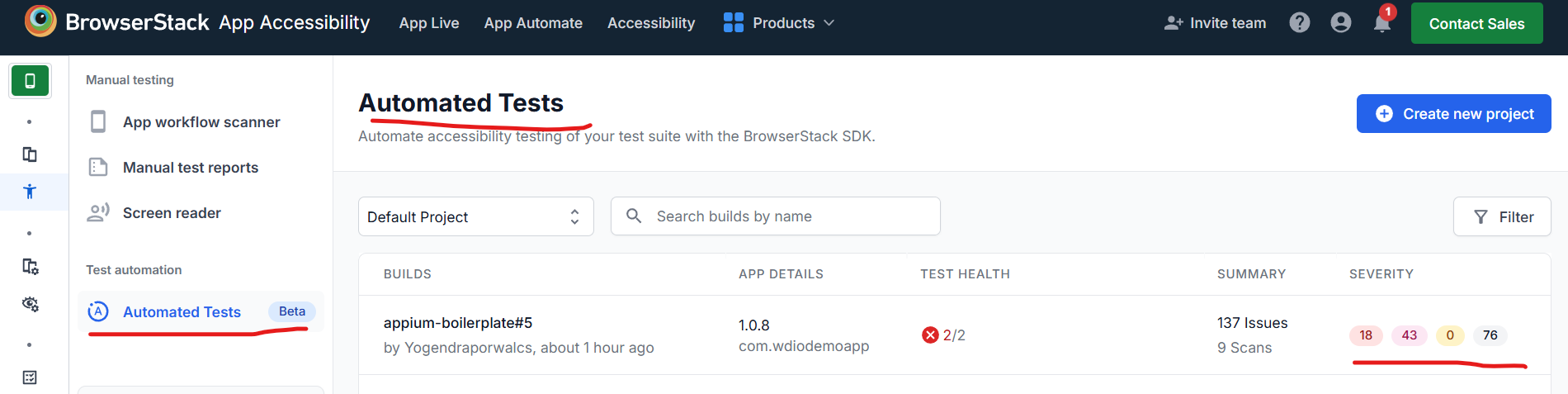Screen dimensions: 1568x394
Task: Open App Automate in top navigation
Action: pyautogui.click(x=533, y=23)
